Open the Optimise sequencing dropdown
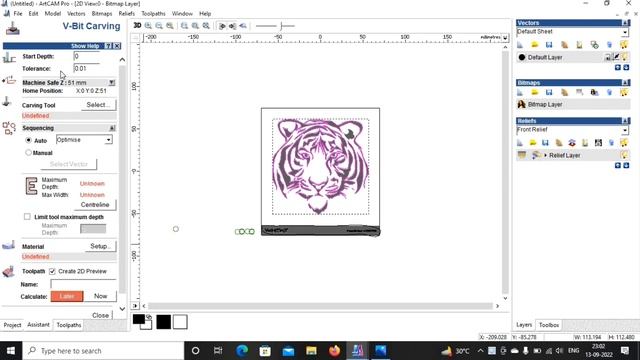Image resolution: width=640 pixels, height=360 pixels. point(108,140)
